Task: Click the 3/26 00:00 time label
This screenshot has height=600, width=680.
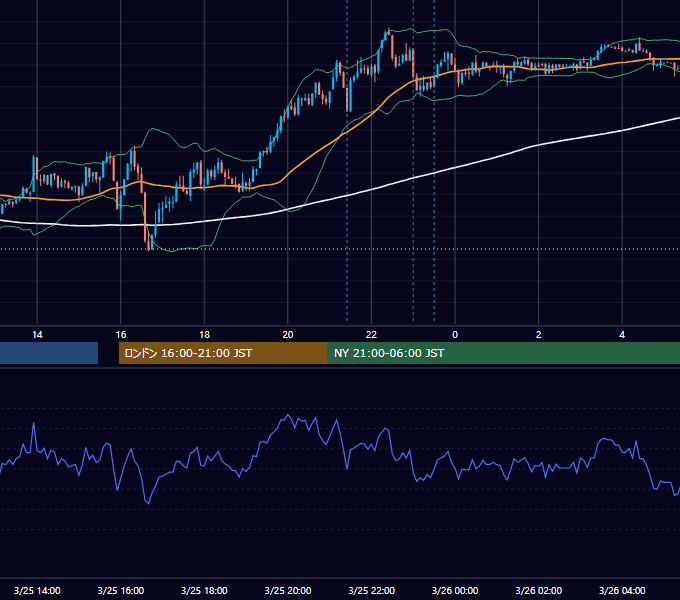Action: pos(455,590)
